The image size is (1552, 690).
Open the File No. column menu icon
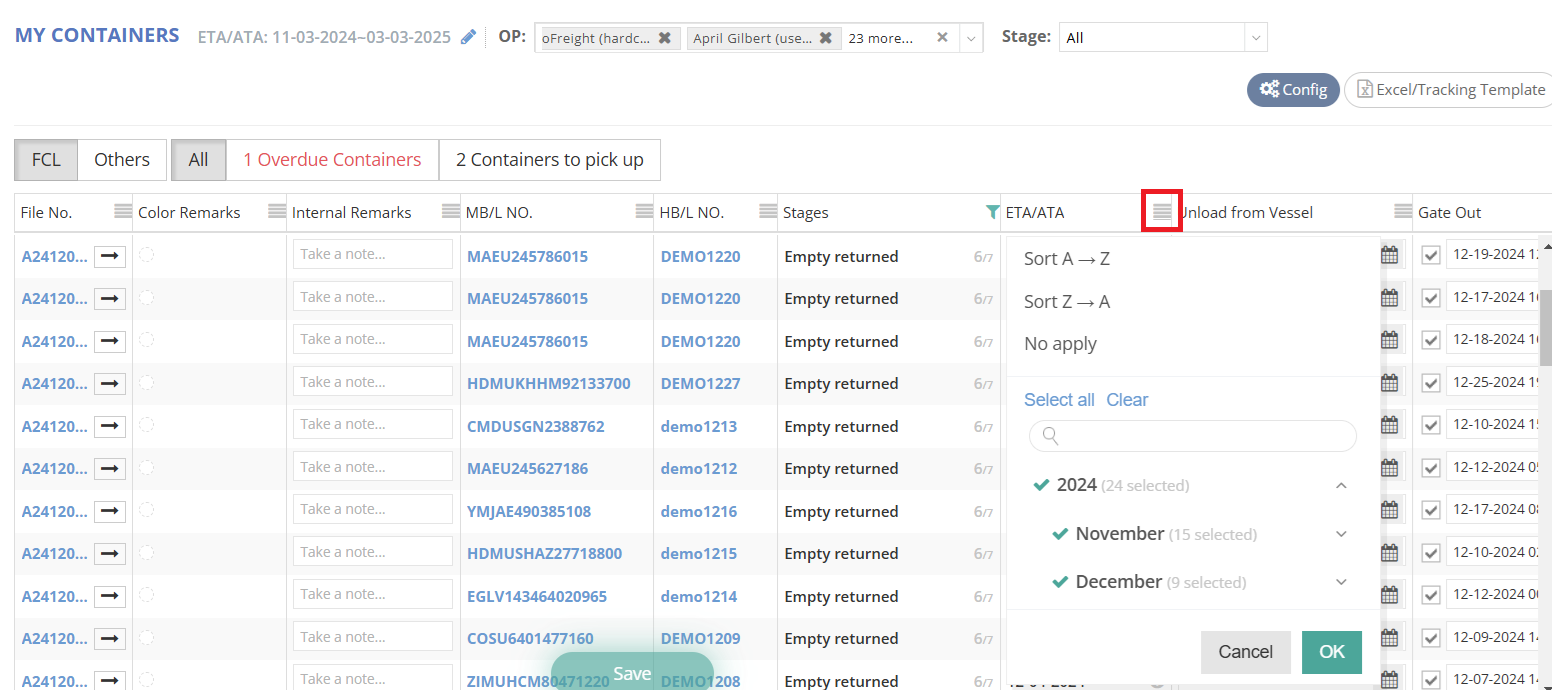[122, 212]
